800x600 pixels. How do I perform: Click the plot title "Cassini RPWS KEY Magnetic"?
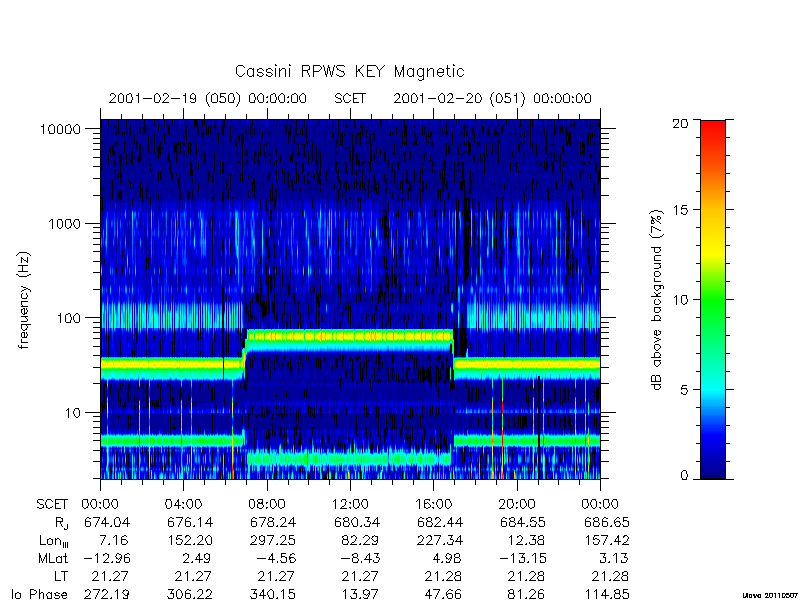click(x=349, y=71)
